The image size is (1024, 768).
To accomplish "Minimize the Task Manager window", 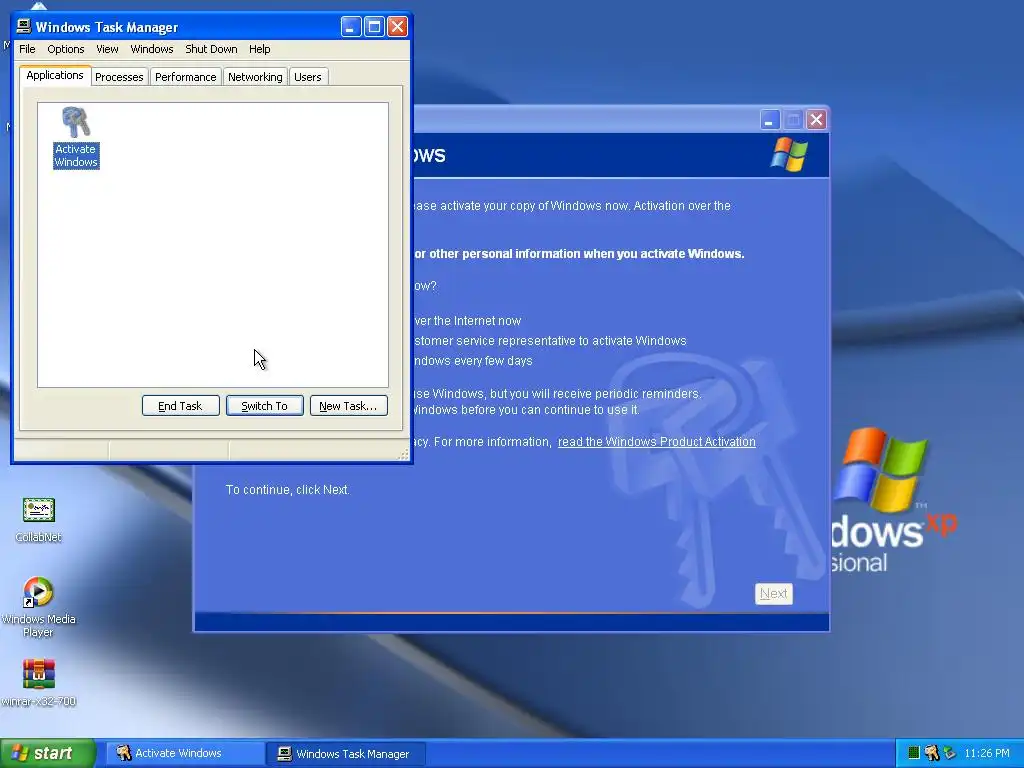I will coord(351,27).
